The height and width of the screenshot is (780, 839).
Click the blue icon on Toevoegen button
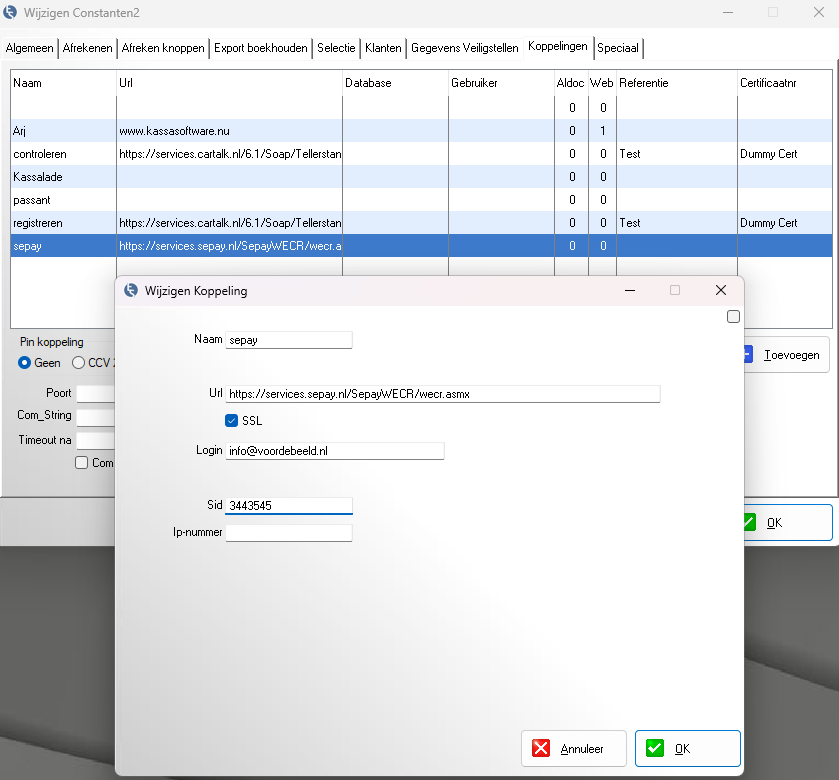click(x=747, y=354)
